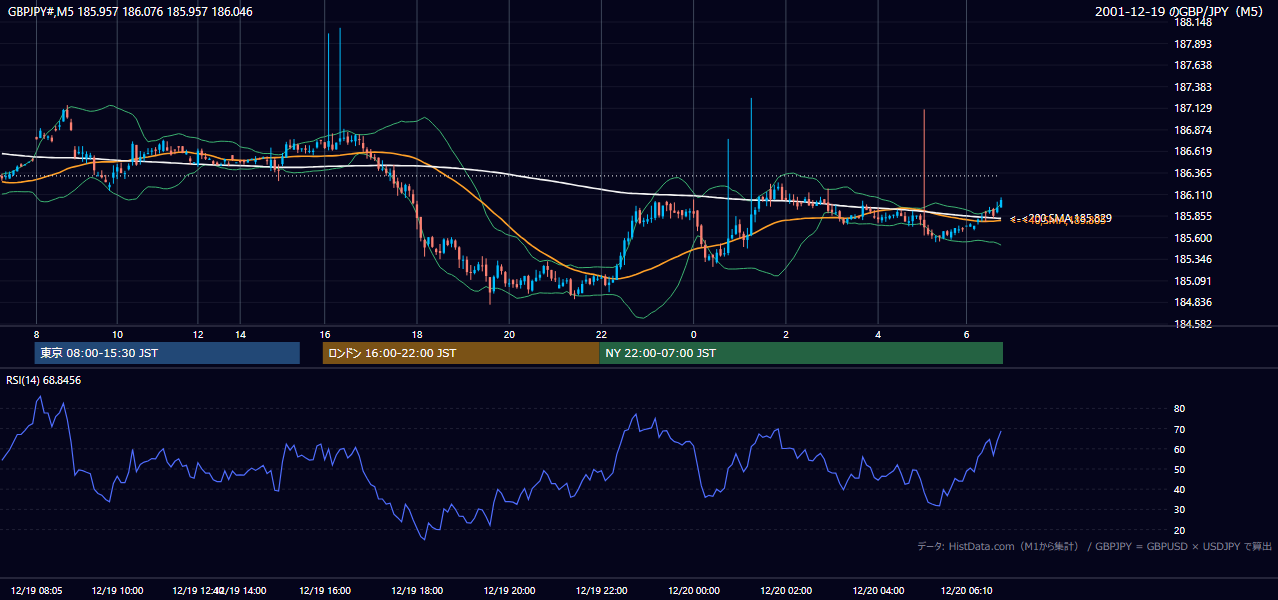
Task: Click hour label 16 under price chart
Action: 325,334
